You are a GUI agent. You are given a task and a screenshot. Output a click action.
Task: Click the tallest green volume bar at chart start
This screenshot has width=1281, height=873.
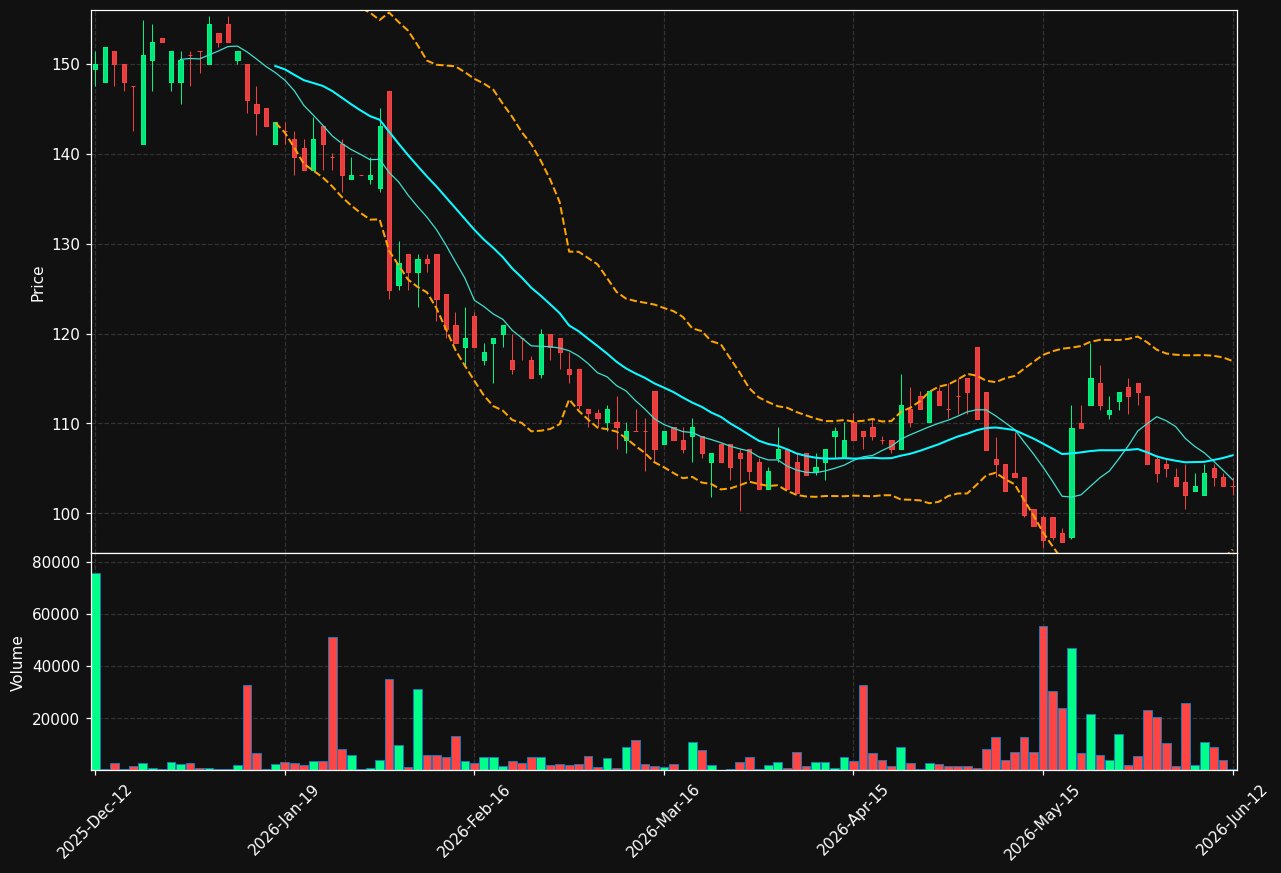[96, 671]
